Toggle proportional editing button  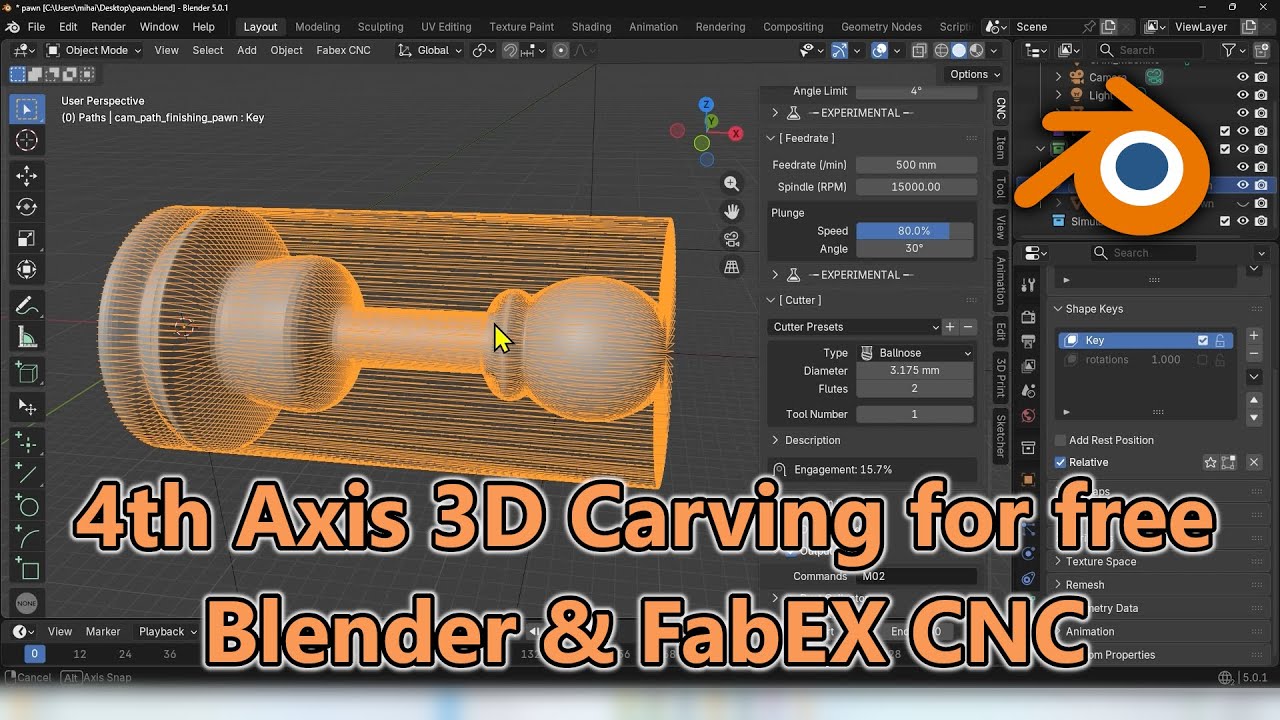point(560,50)
